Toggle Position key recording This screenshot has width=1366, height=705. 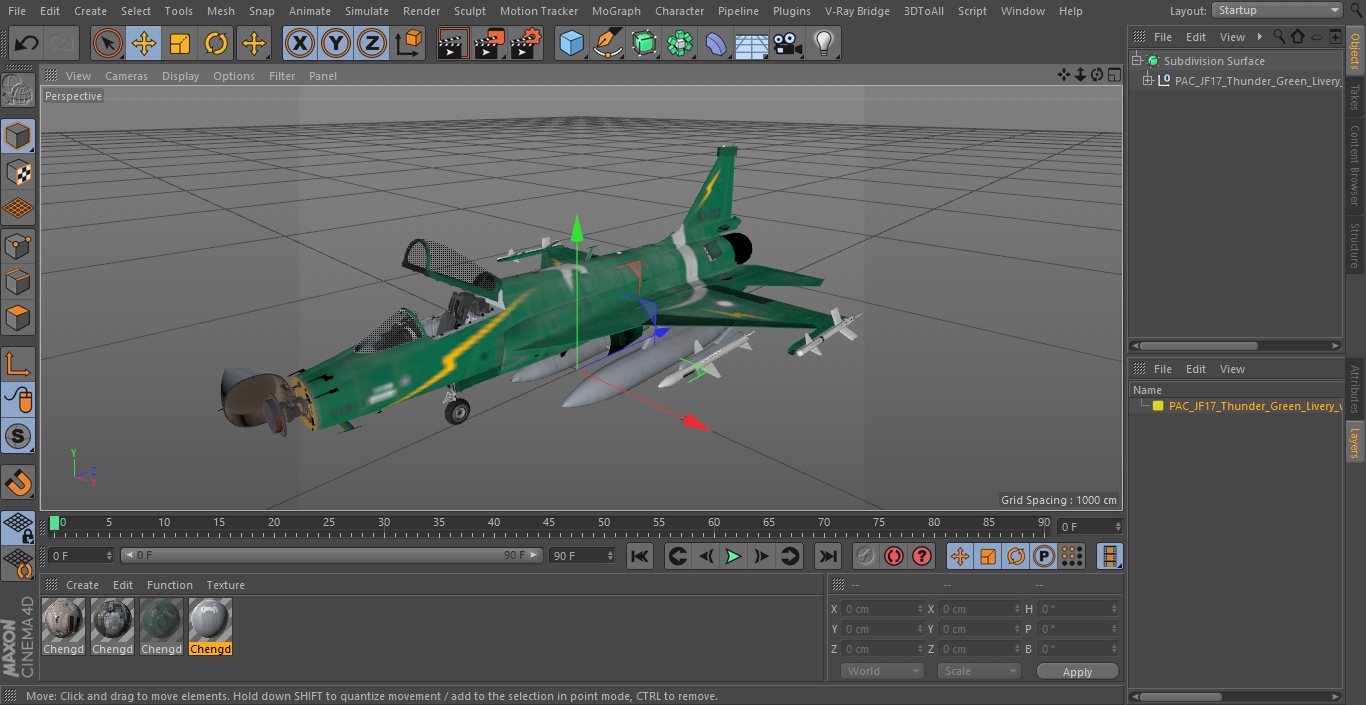coord(960,556)
